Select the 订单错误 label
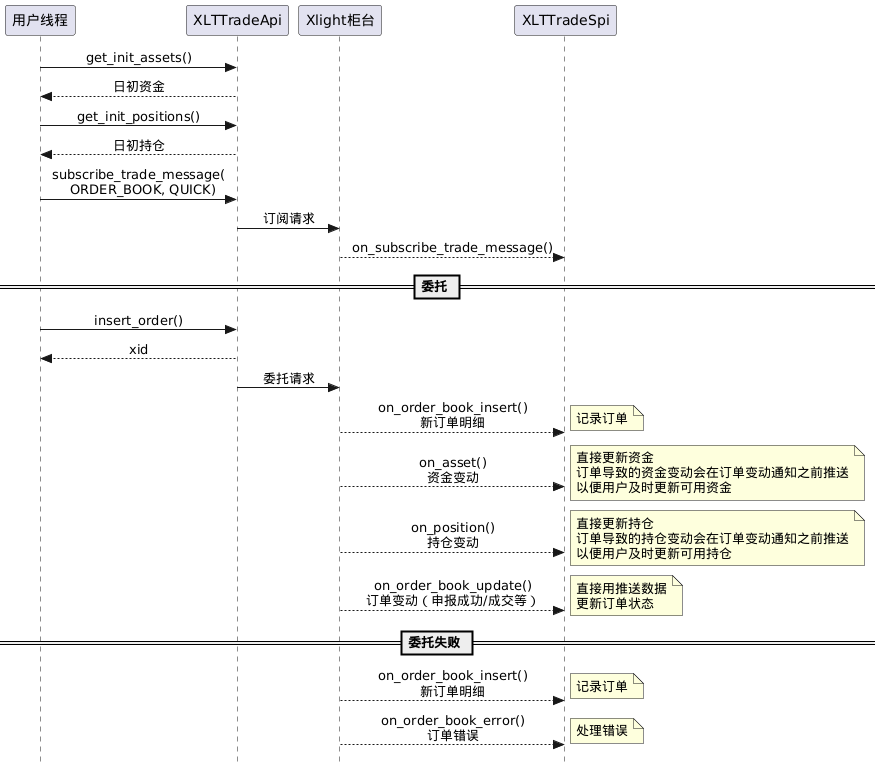 point(453,736)
